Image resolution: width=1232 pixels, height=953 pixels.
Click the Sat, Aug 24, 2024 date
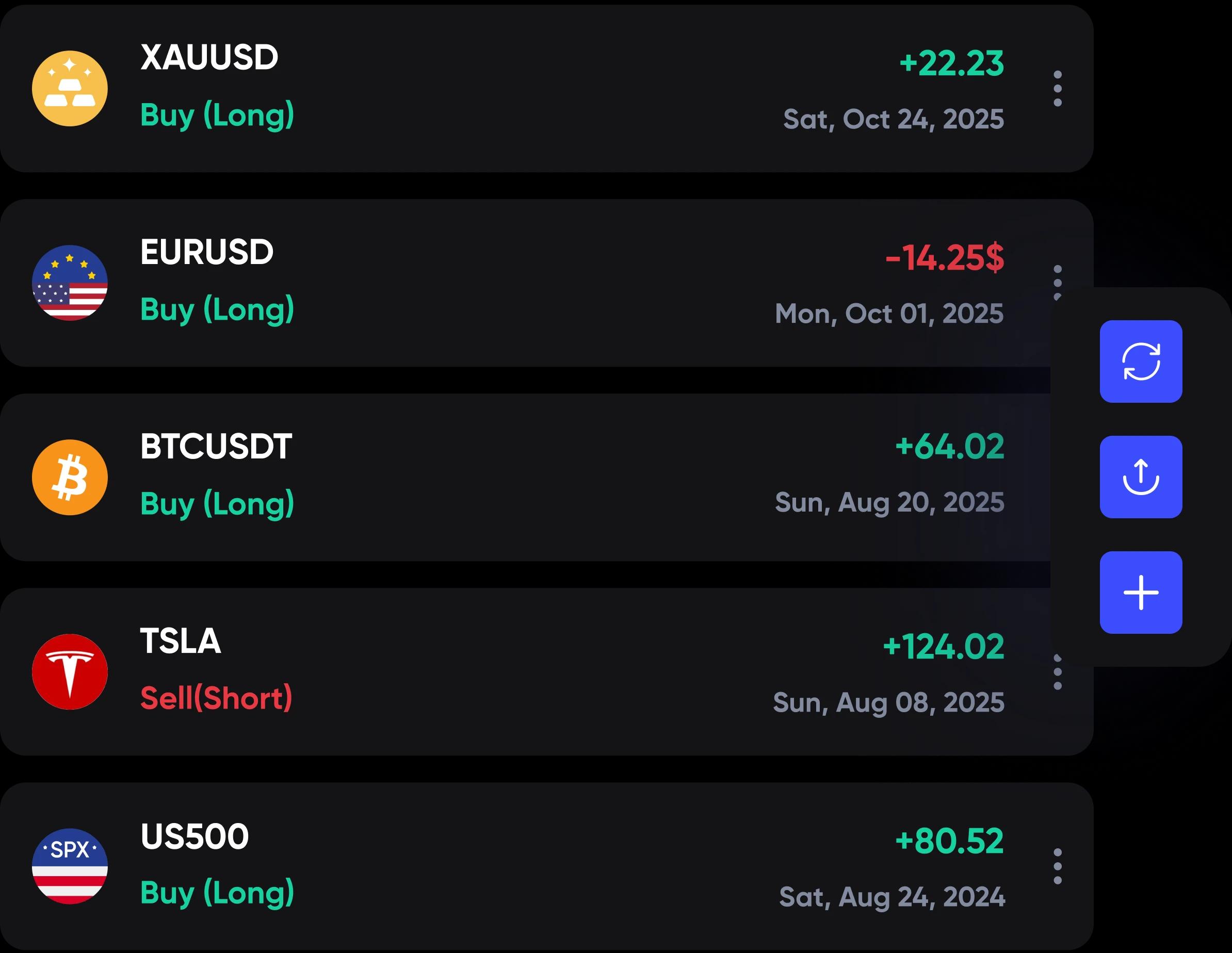892,897
